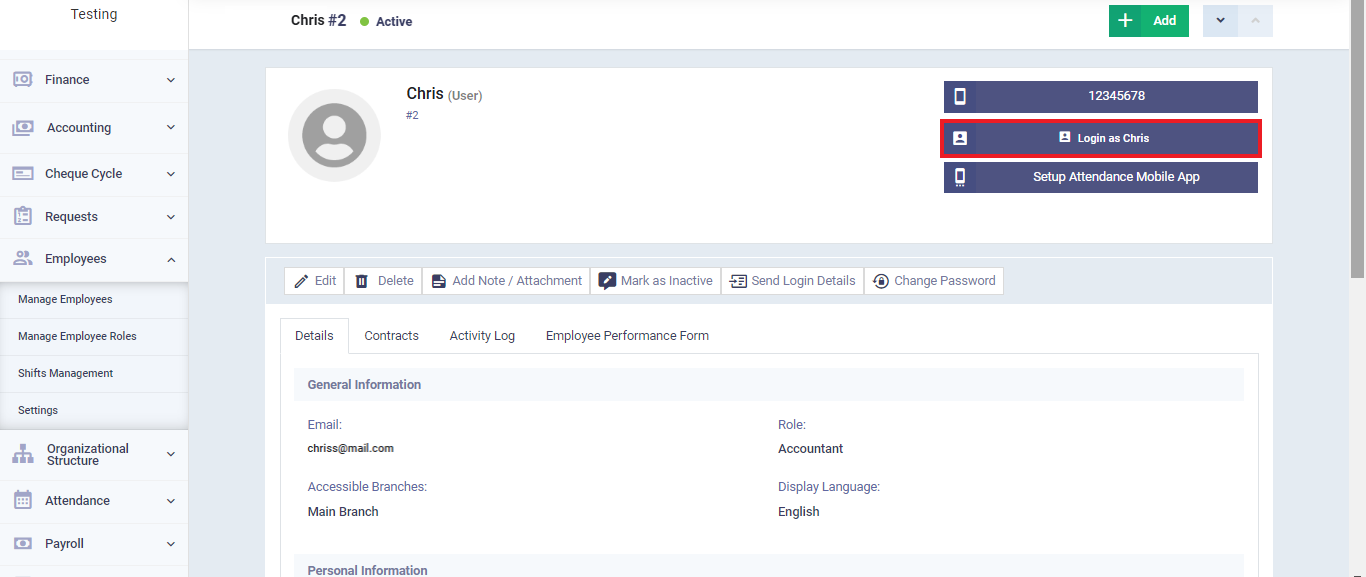
Task: Expand the Finance menu chevron
Action: [171, 80]
